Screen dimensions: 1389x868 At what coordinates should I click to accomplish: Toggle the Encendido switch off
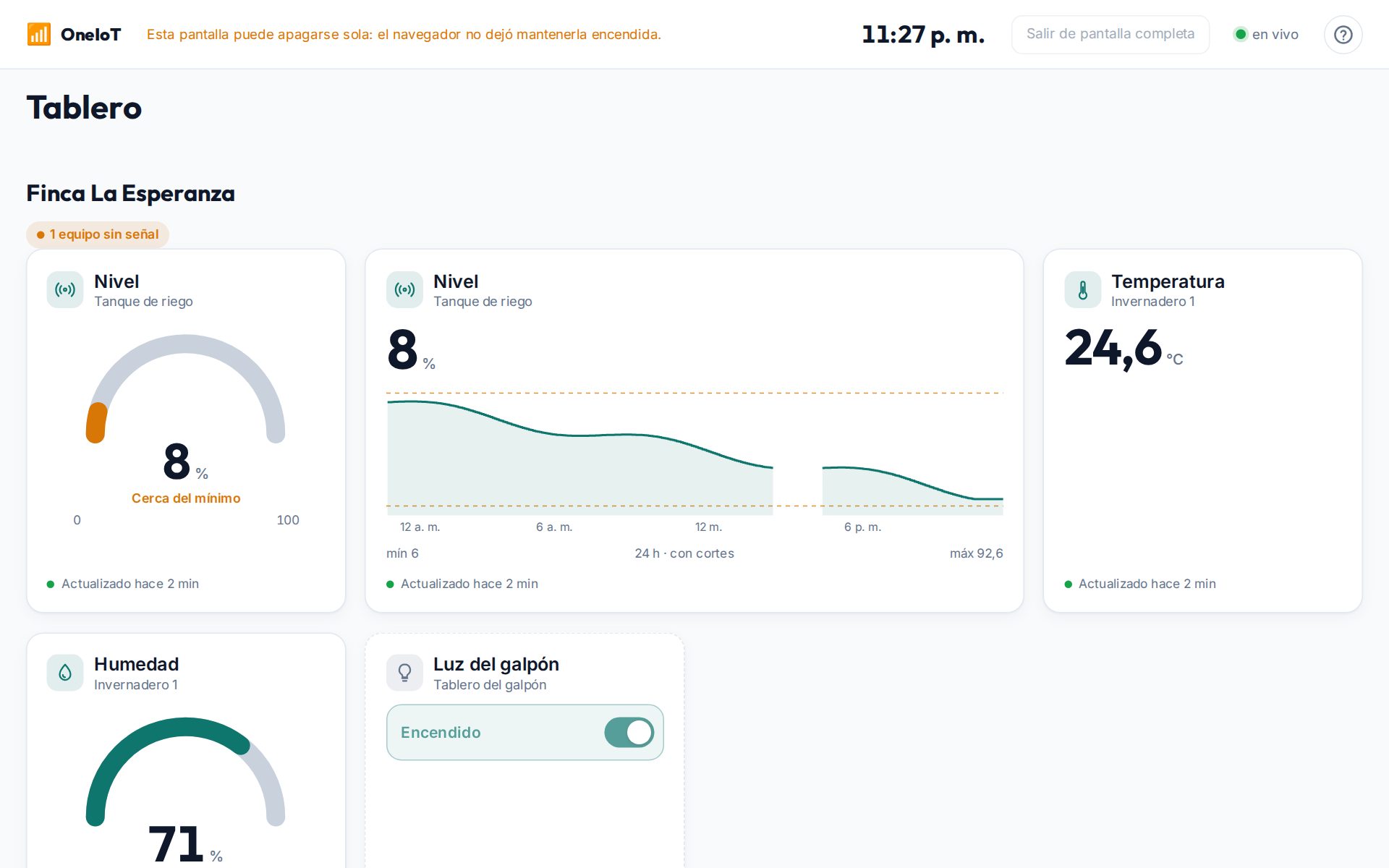click(x=629, y=732)
